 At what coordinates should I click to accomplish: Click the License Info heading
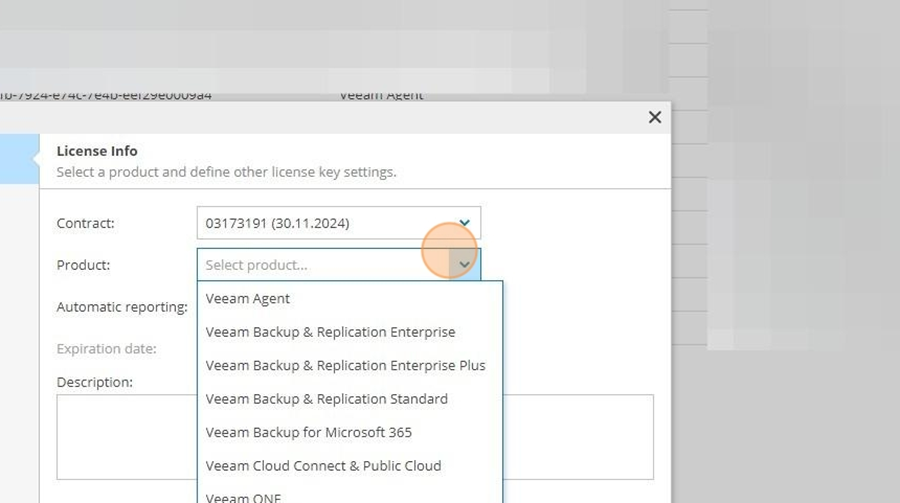click(x=97, y=151)
